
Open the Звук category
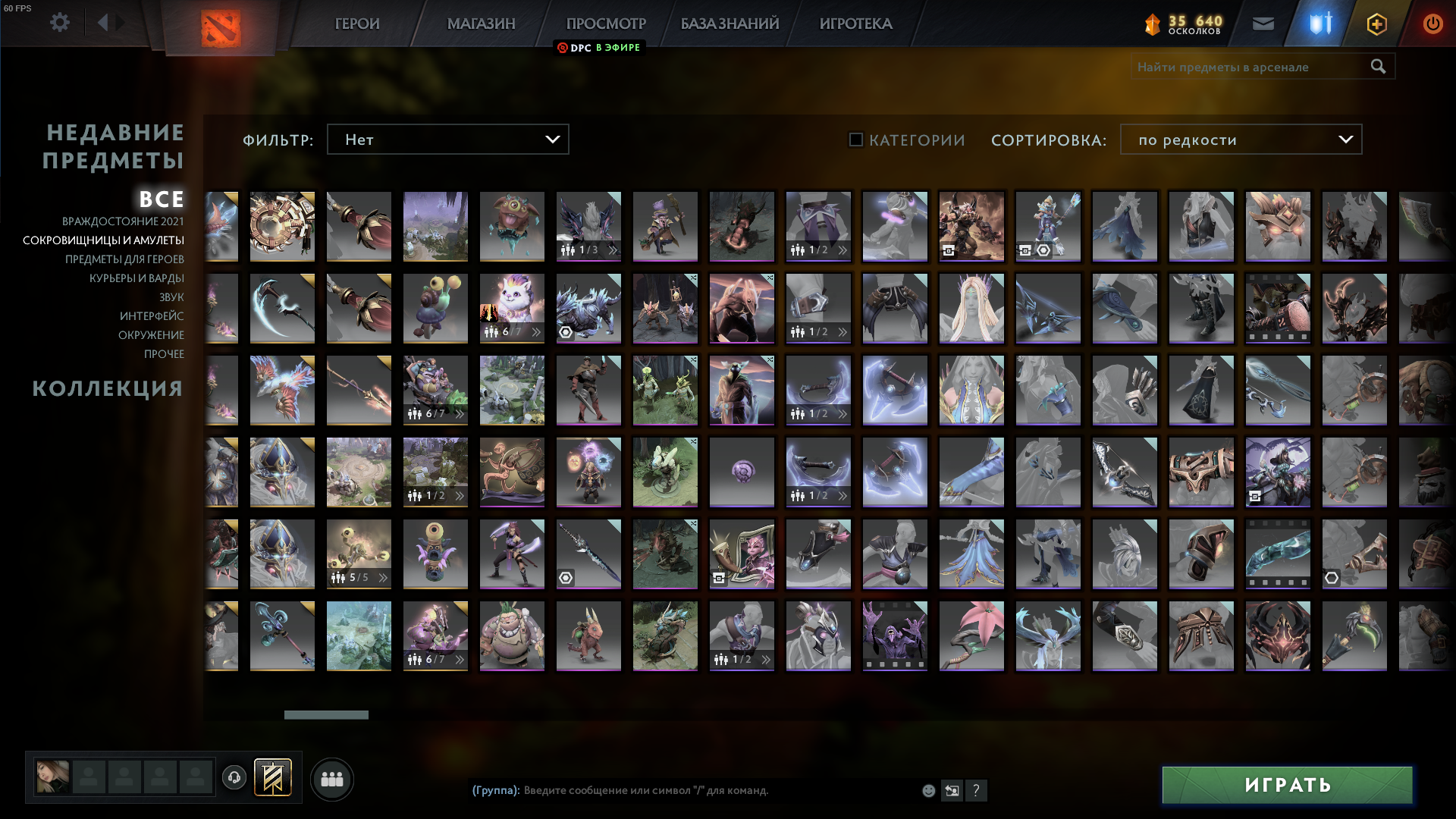[x=171, y=297]
